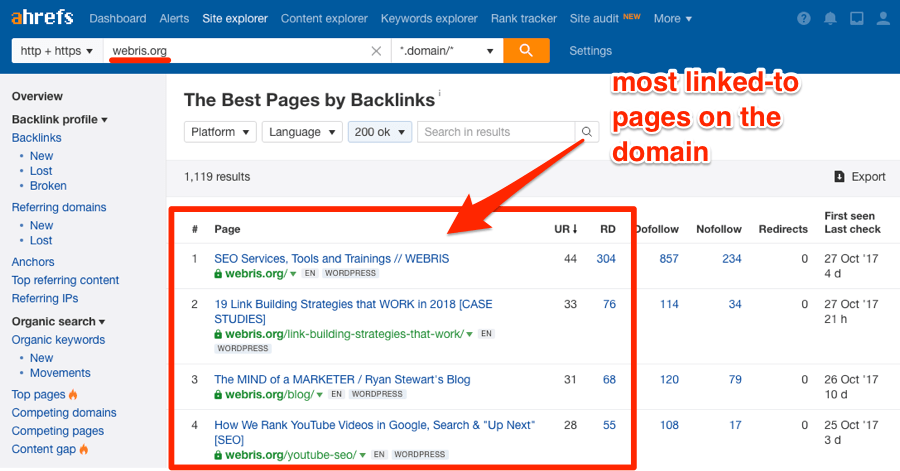
Task: Click dofollow value 857
Action: pos(669,259)
